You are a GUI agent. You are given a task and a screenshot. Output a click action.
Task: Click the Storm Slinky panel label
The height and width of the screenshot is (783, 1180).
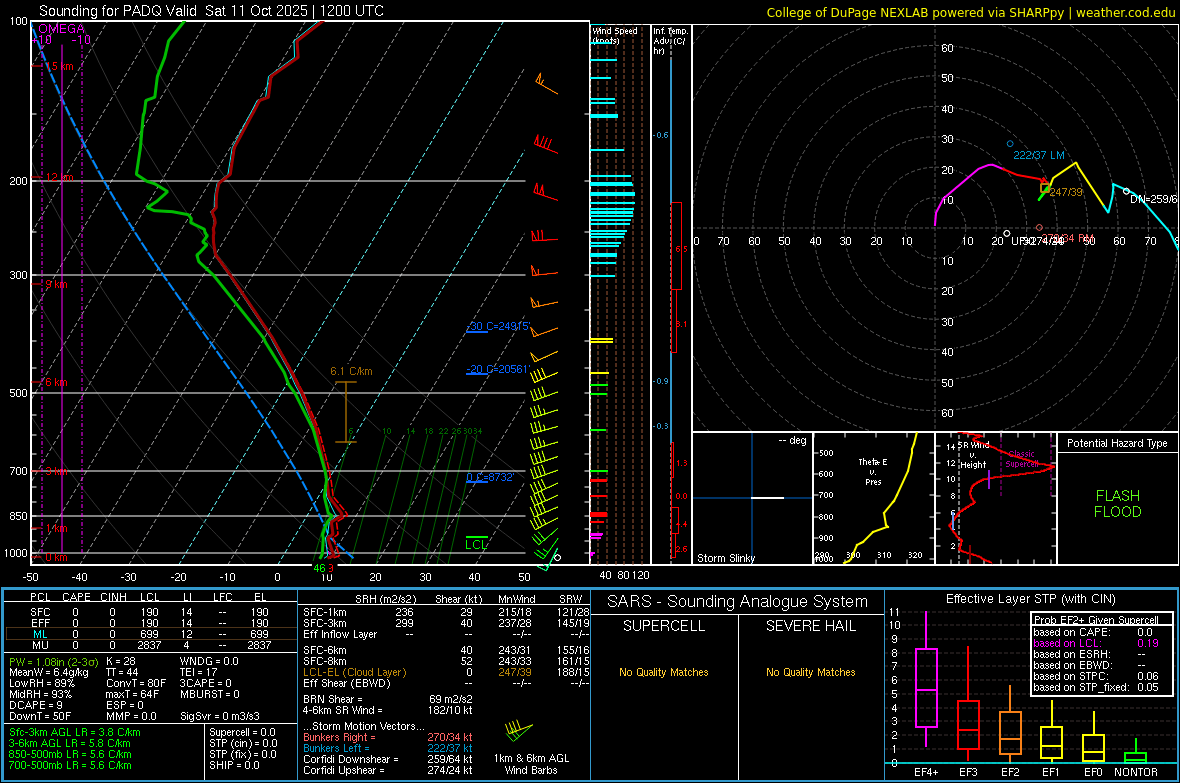pos(725,558)
